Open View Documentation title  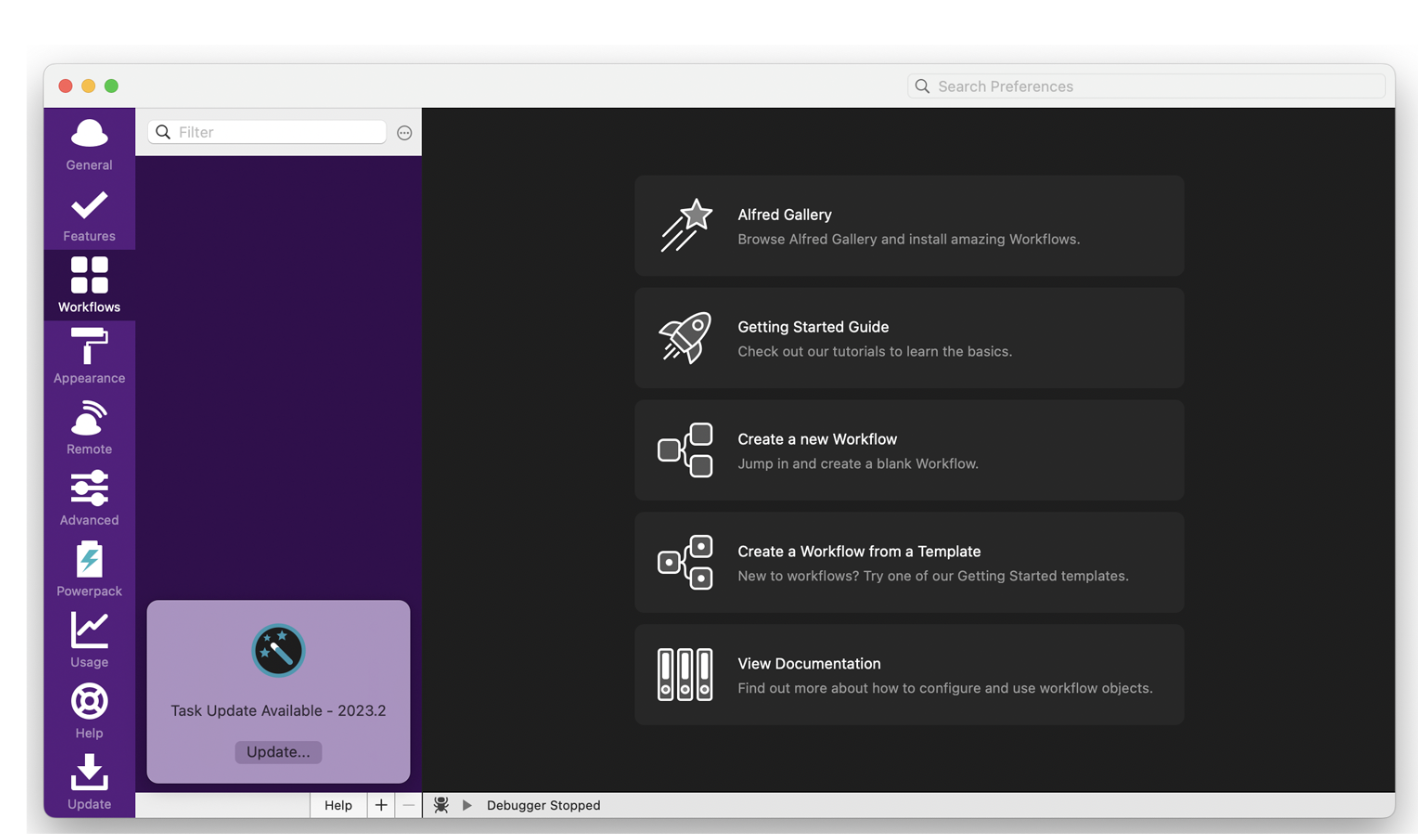coord(809,663)
